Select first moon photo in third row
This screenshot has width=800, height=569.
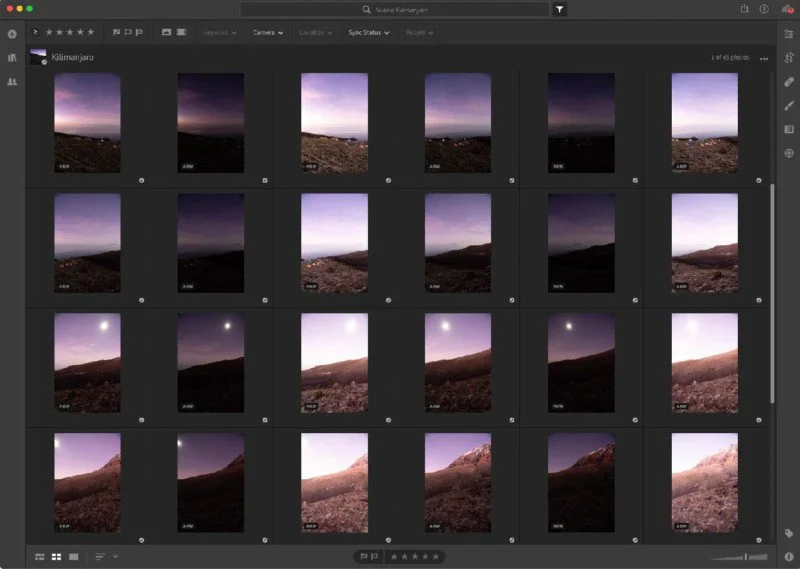(x=87, y=363)
